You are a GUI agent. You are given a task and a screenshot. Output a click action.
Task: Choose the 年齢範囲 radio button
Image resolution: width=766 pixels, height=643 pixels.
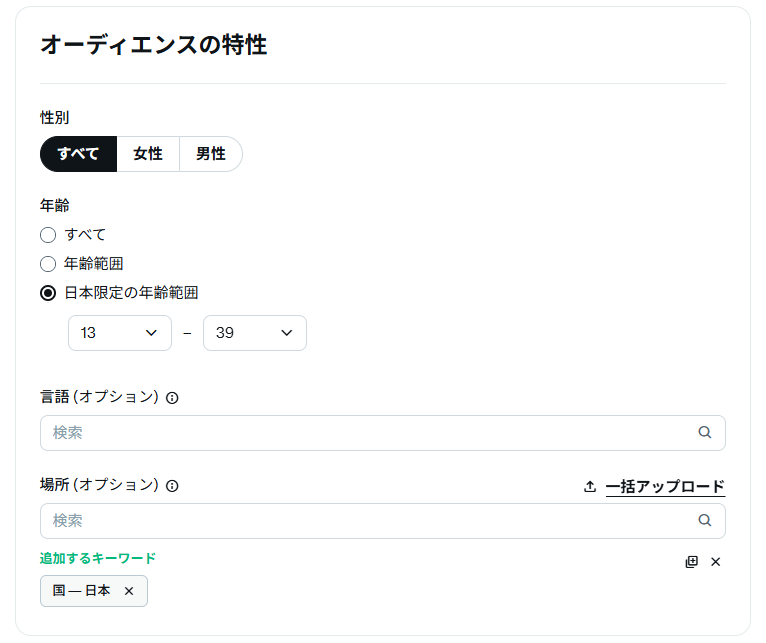pyautogui.click(x=48, y=264)
